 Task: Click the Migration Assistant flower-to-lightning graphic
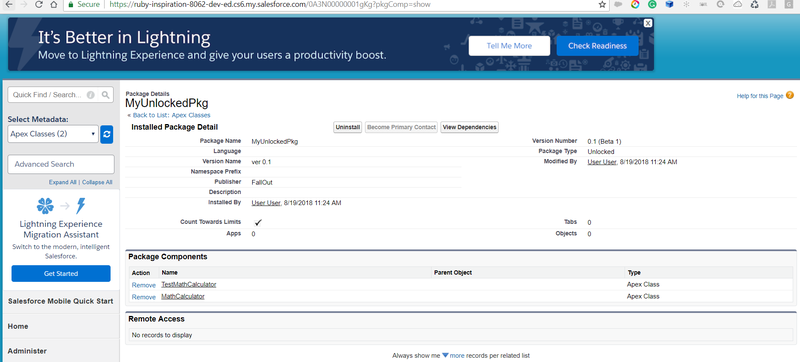[61, 205]
